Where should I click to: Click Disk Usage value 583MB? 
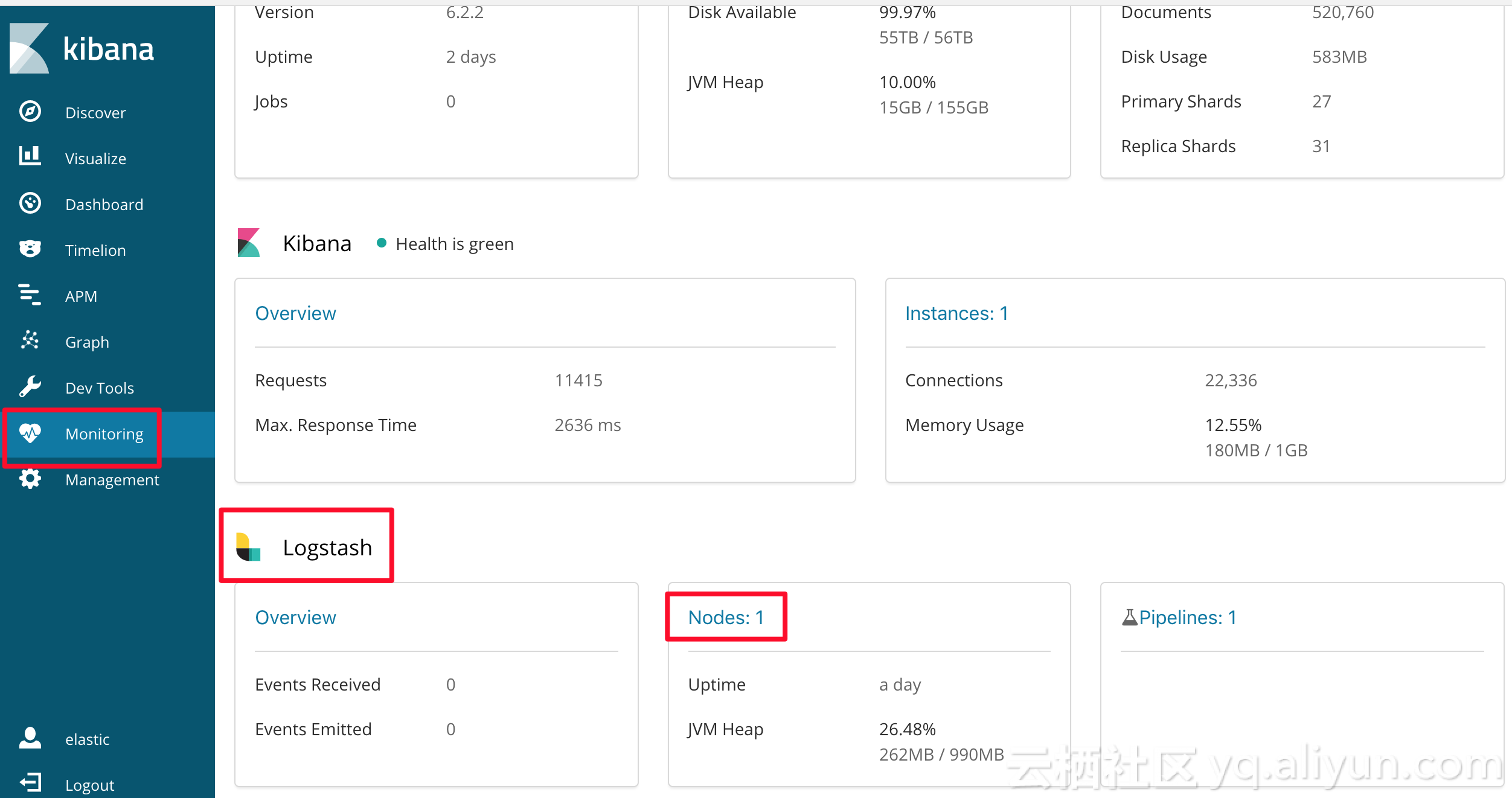[1339, 57]
